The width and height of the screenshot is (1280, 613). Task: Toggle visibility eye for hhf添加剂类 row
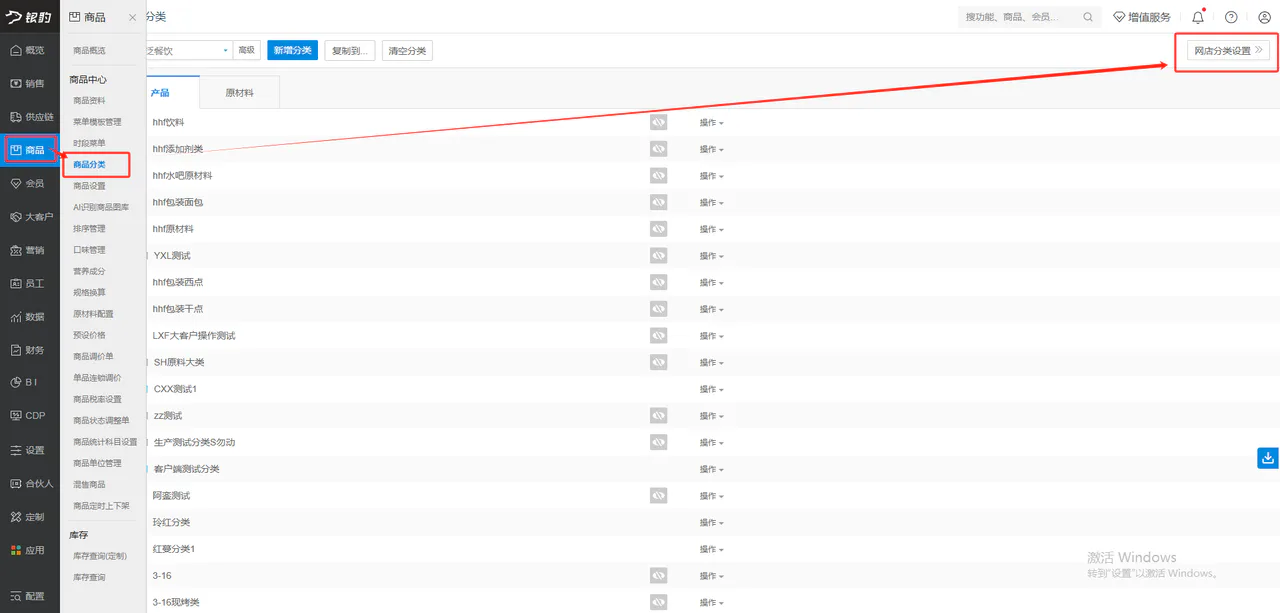click(658, 149)
